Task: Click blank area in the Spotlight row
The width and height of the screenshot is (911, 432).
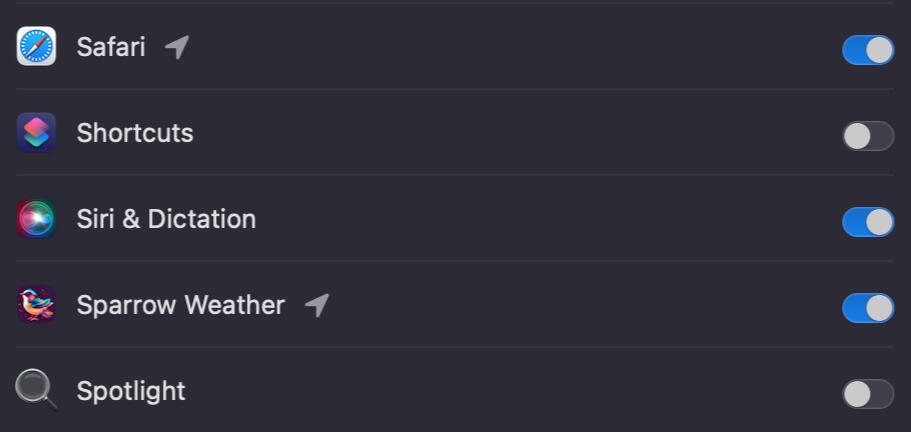Action: point(500,391)
